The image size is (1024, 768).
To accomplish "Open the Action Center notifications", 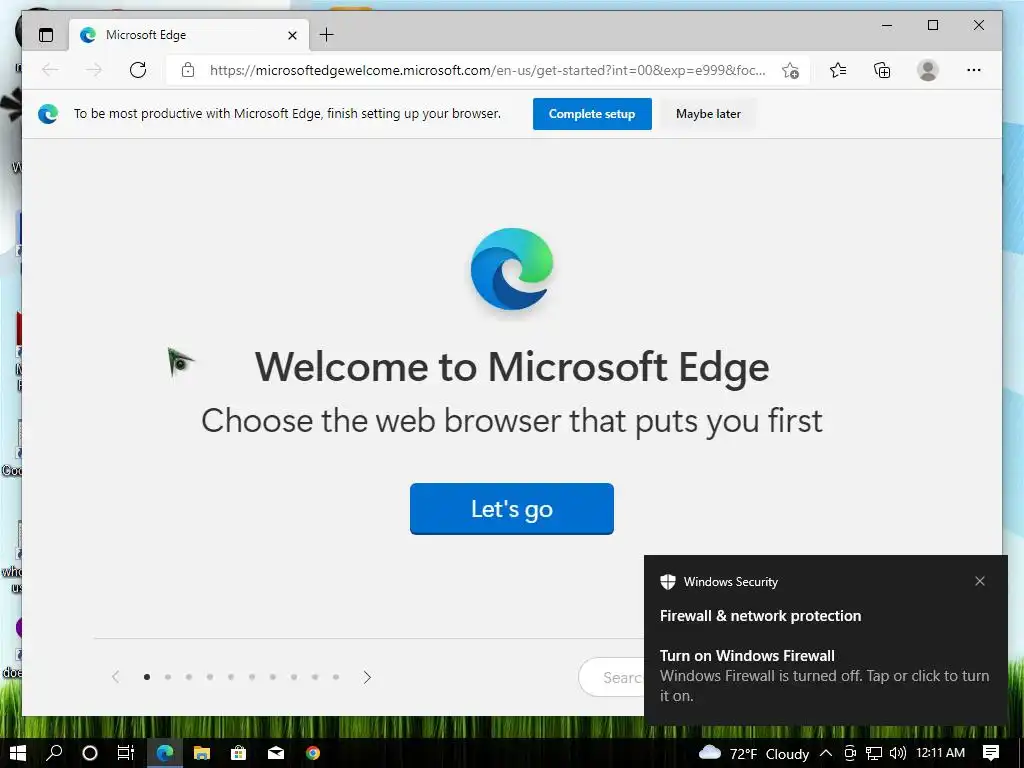I will [x=991, y=753].
